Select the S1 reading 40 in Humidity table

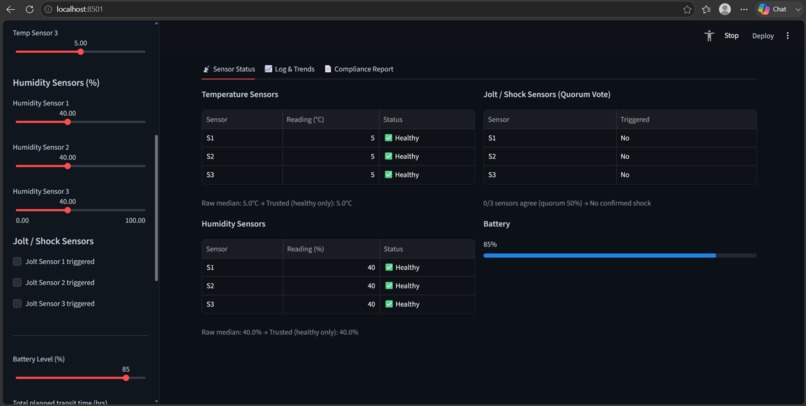tap(331, 267)
